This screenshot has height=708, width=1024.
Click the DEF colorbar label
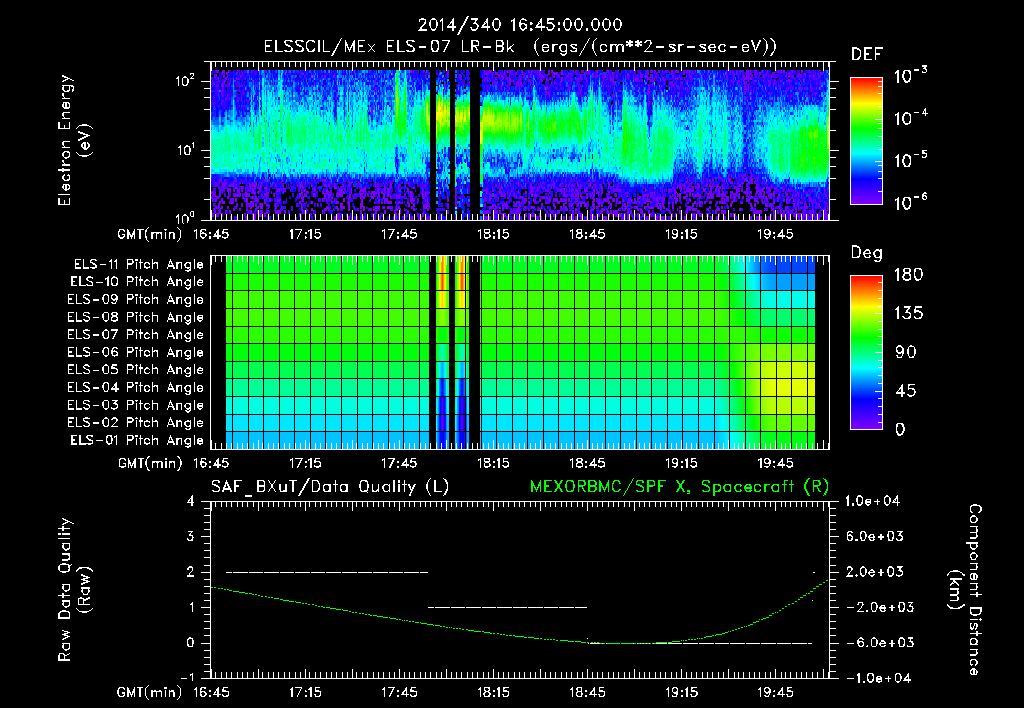pyautogui.click(x=867, y=54)
